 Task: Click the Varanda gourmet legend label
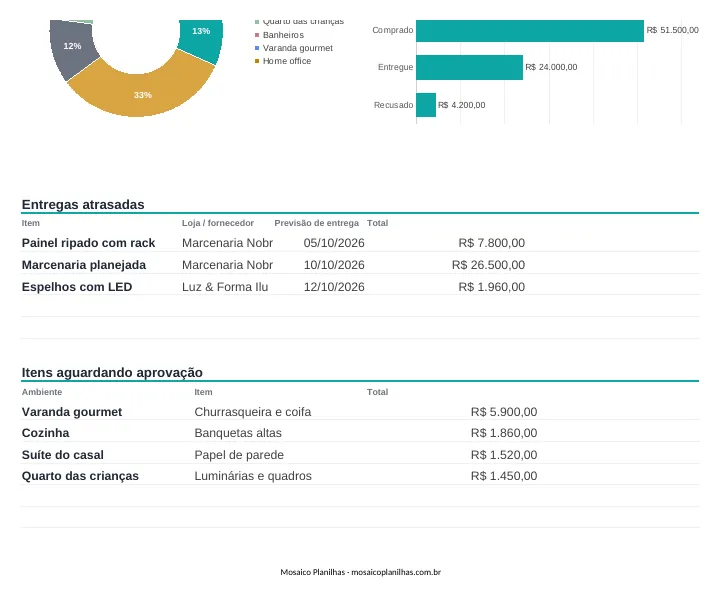[298, 48]
